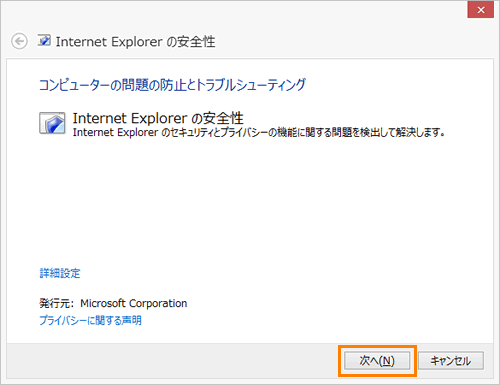
Task: Click the 発行元: Microsoft Corporation text
Action: [x=113, y=303]
